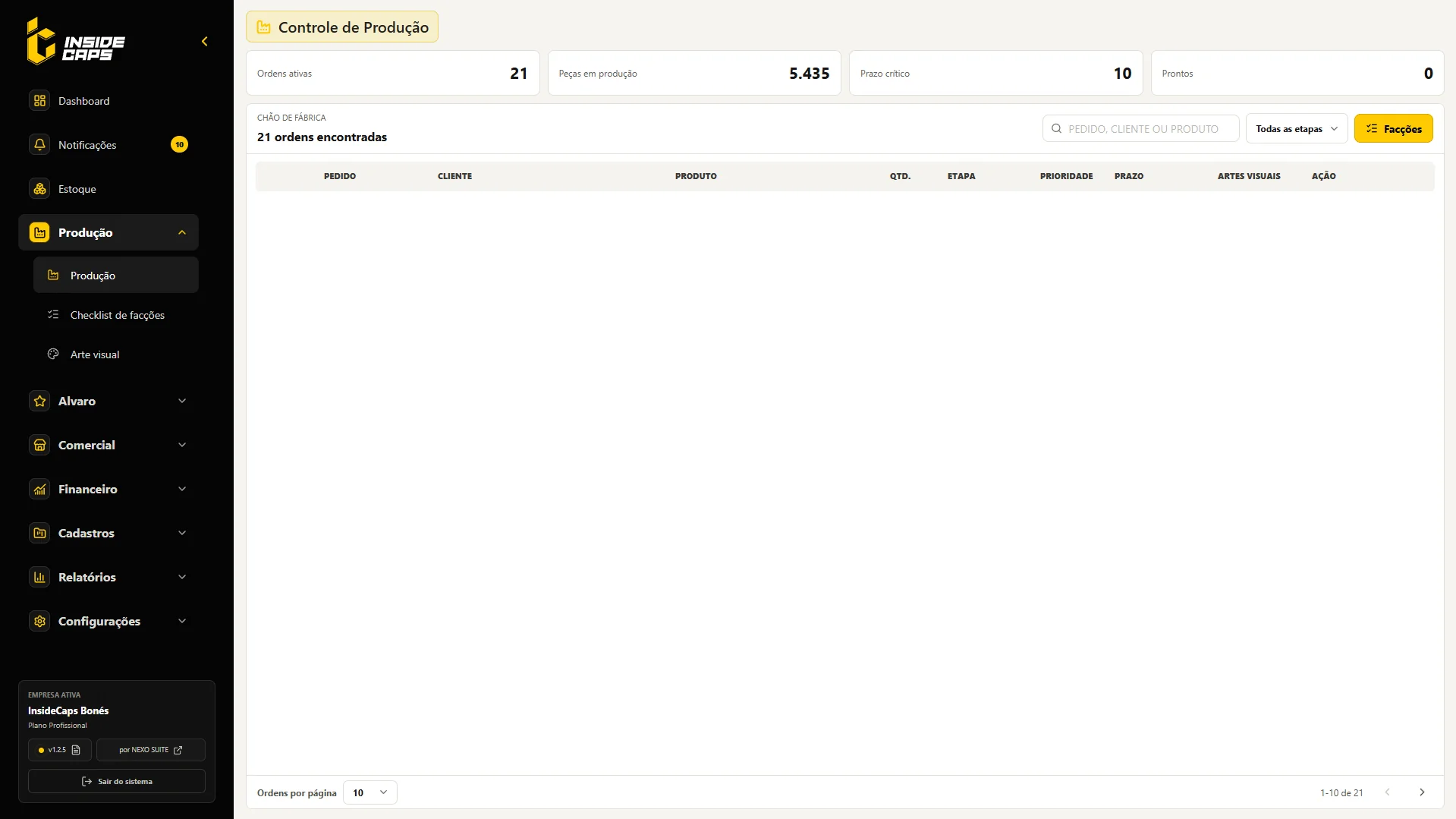Click the Inside Caps logo

pos(76,42)
